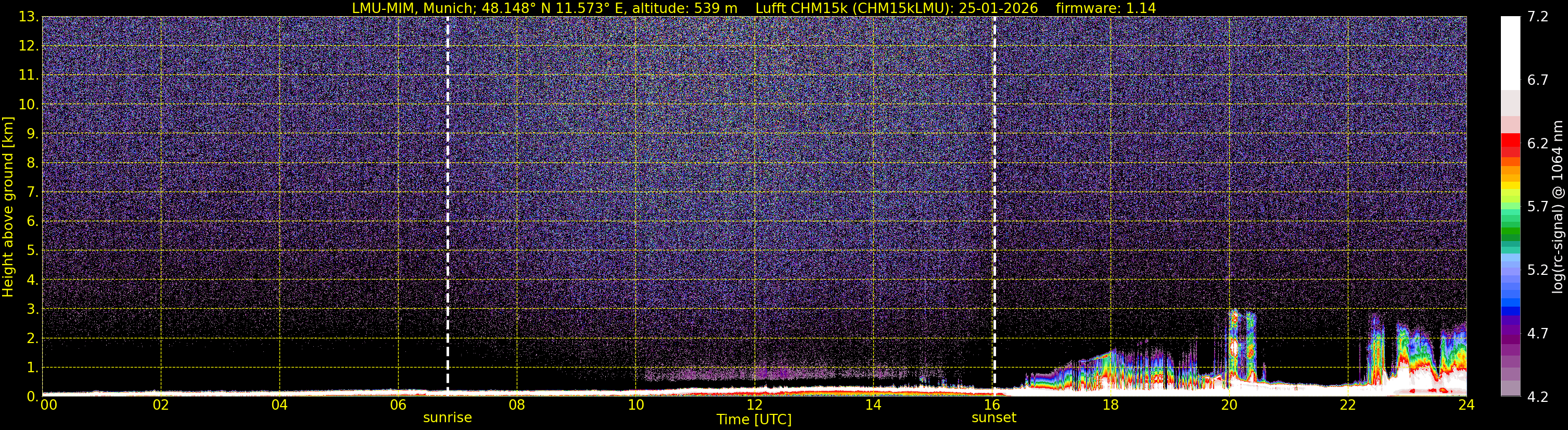The height and width of the screenshot is (430, 1568).
Task: Click the time axis tick "20"
Action: pos(1229,405)
